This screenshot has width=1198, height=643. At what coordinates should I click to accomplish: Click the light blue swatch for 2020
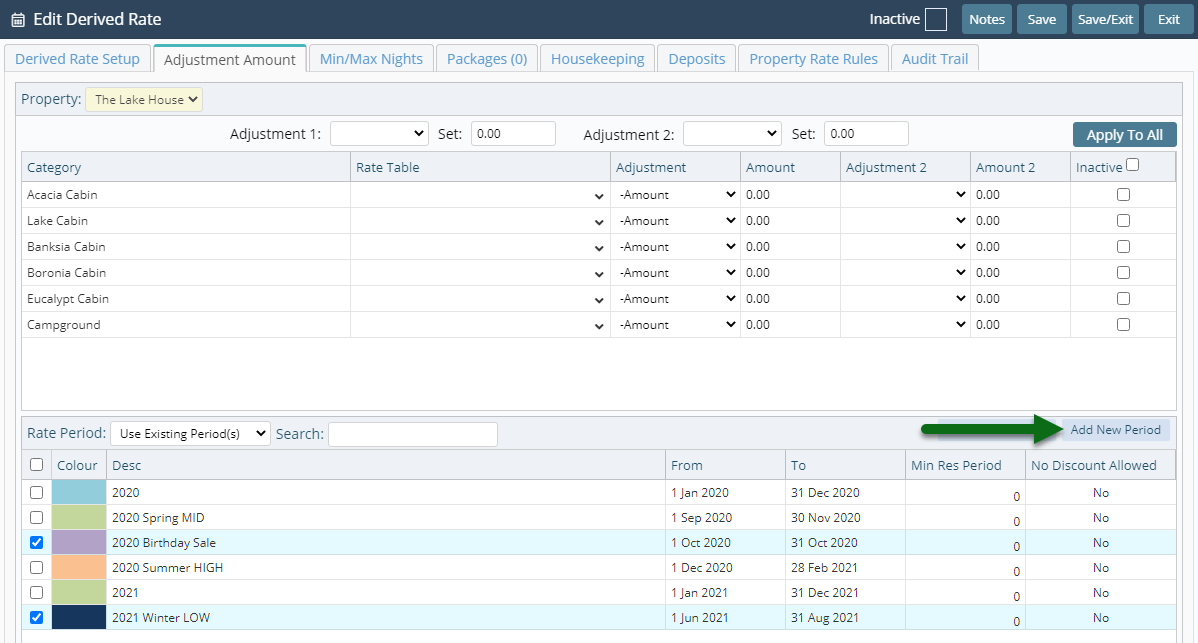[x=79, y=493]
